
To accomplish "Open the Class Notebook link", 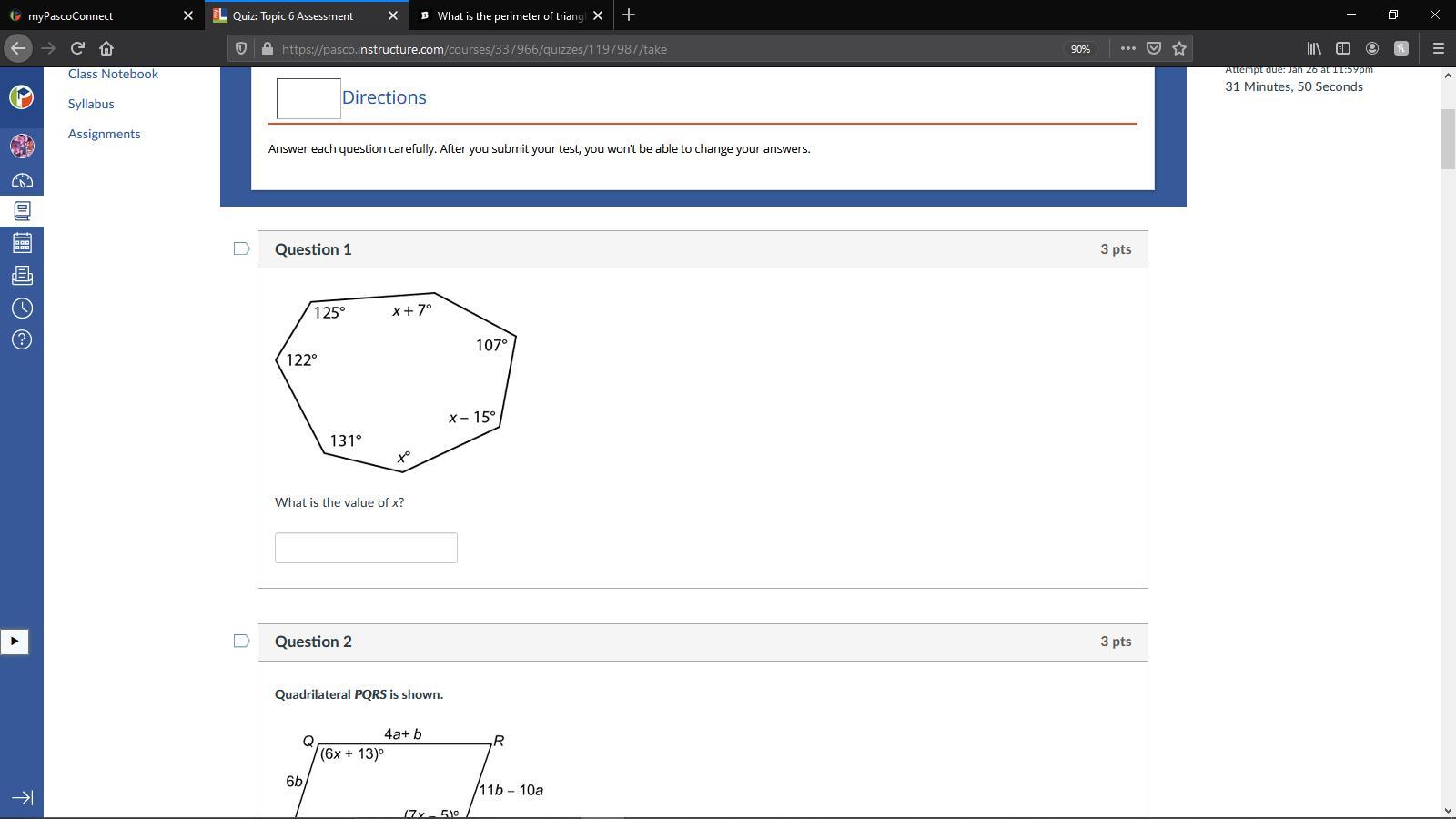I will (x=113, y=74).
